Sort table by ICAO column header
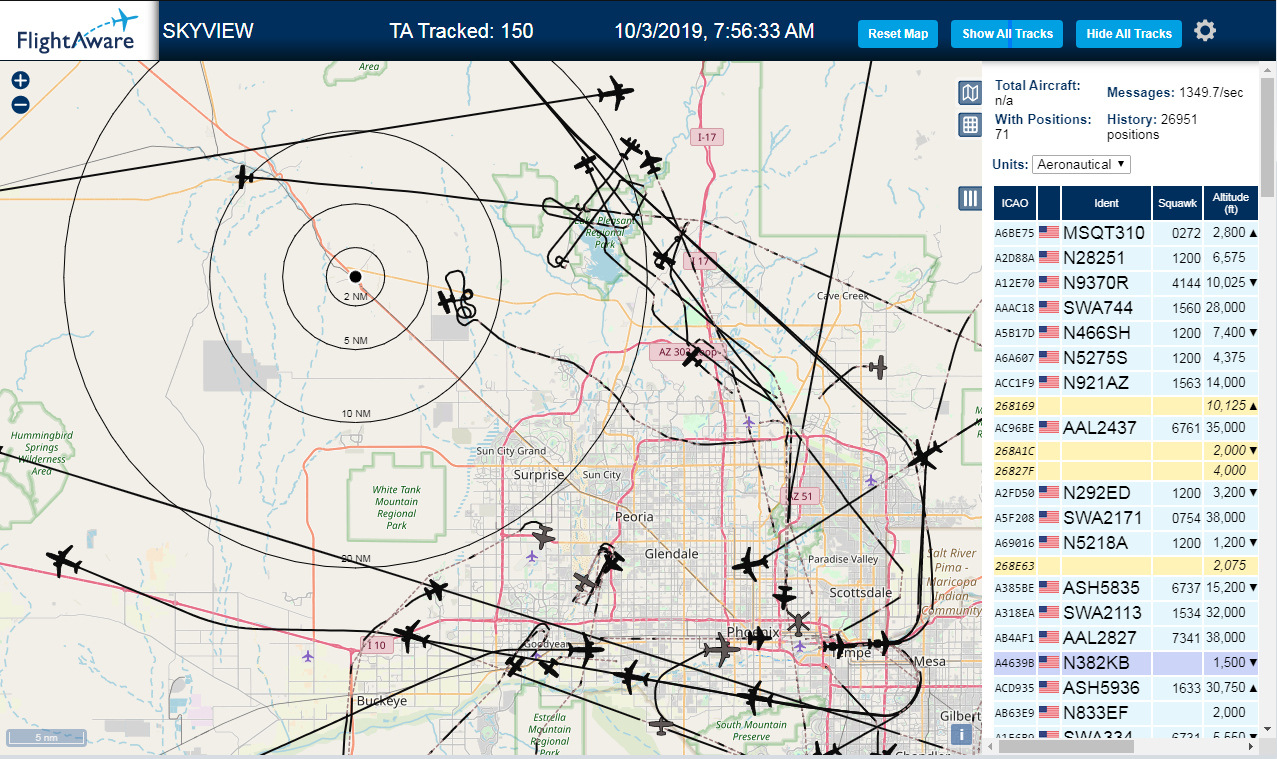The width and height of the screenshot is (1277, 759). tap(1015, 203)
